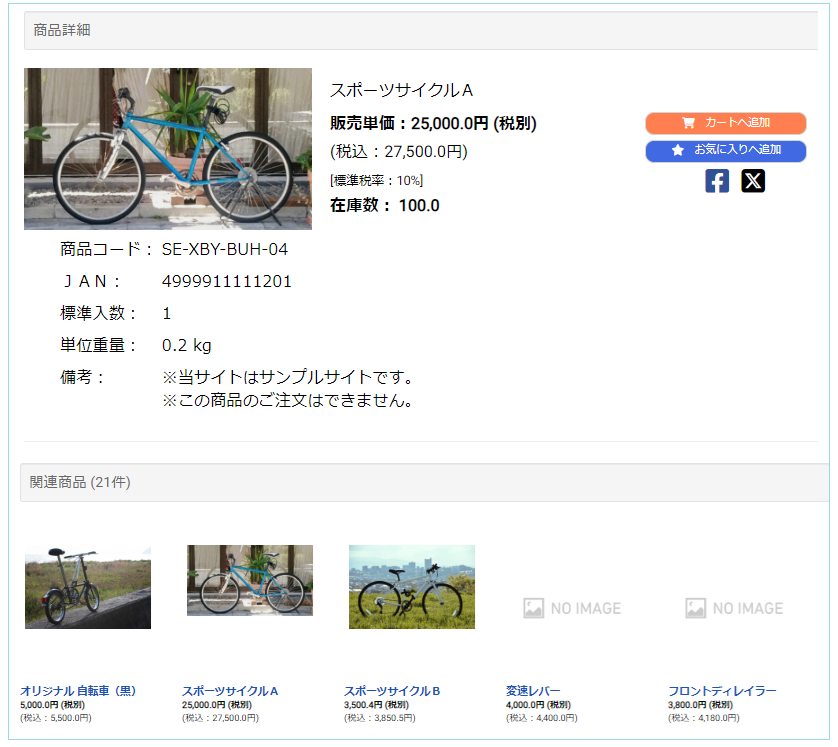Click the price 3,800.0円 (税別)
Screen dimensions: 838x747
point(700,705)
